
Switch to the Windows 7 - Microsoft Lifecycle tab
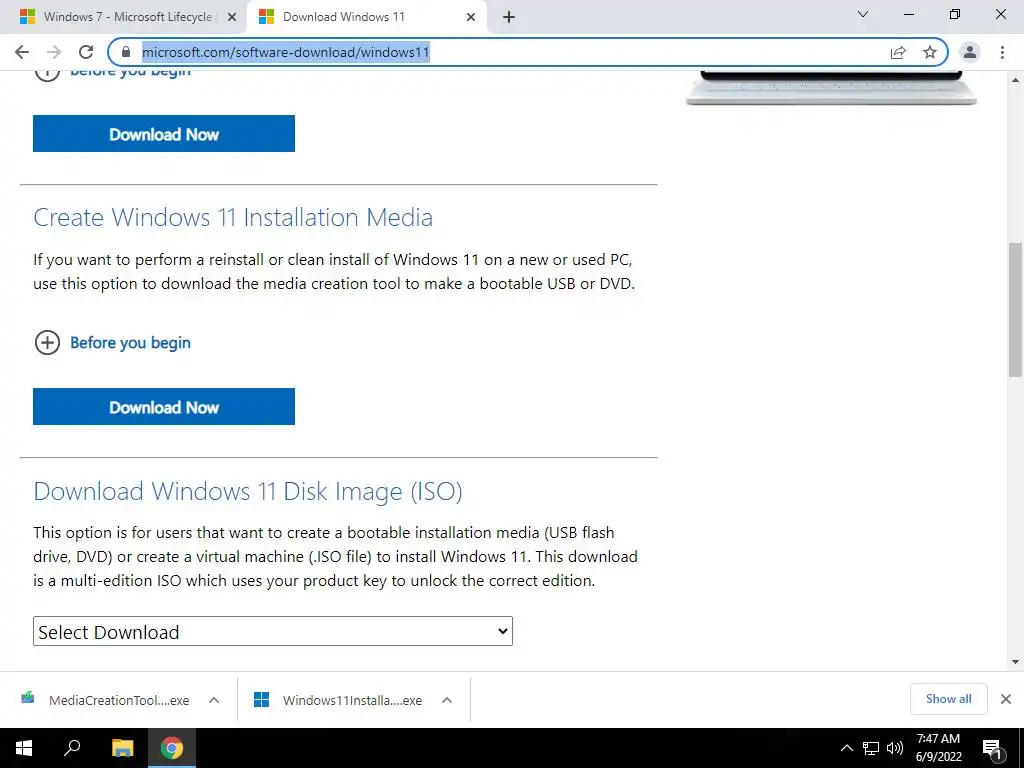[x=124, y=17]
